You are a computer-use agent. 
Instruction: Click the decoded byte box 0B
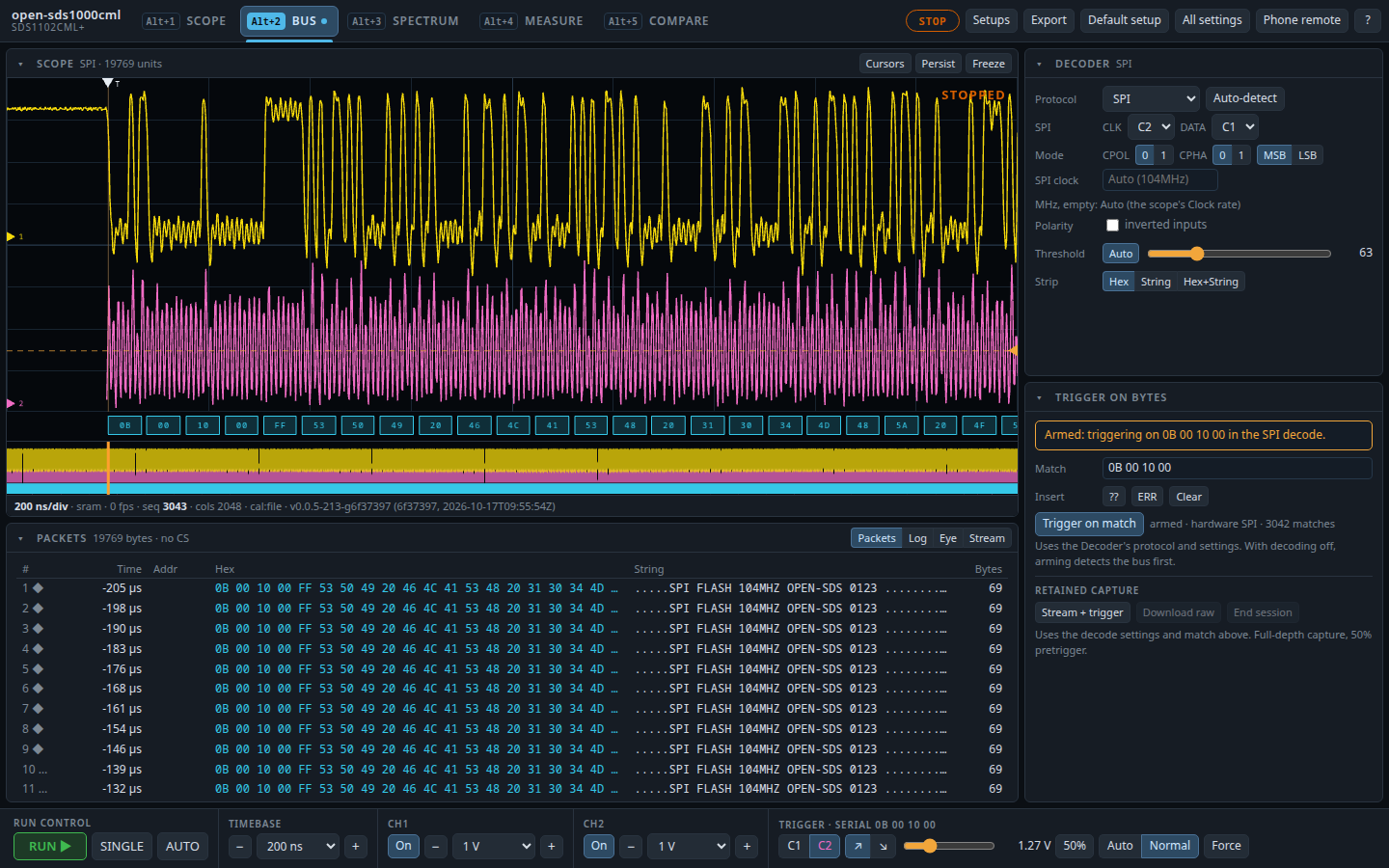(124, 425)
